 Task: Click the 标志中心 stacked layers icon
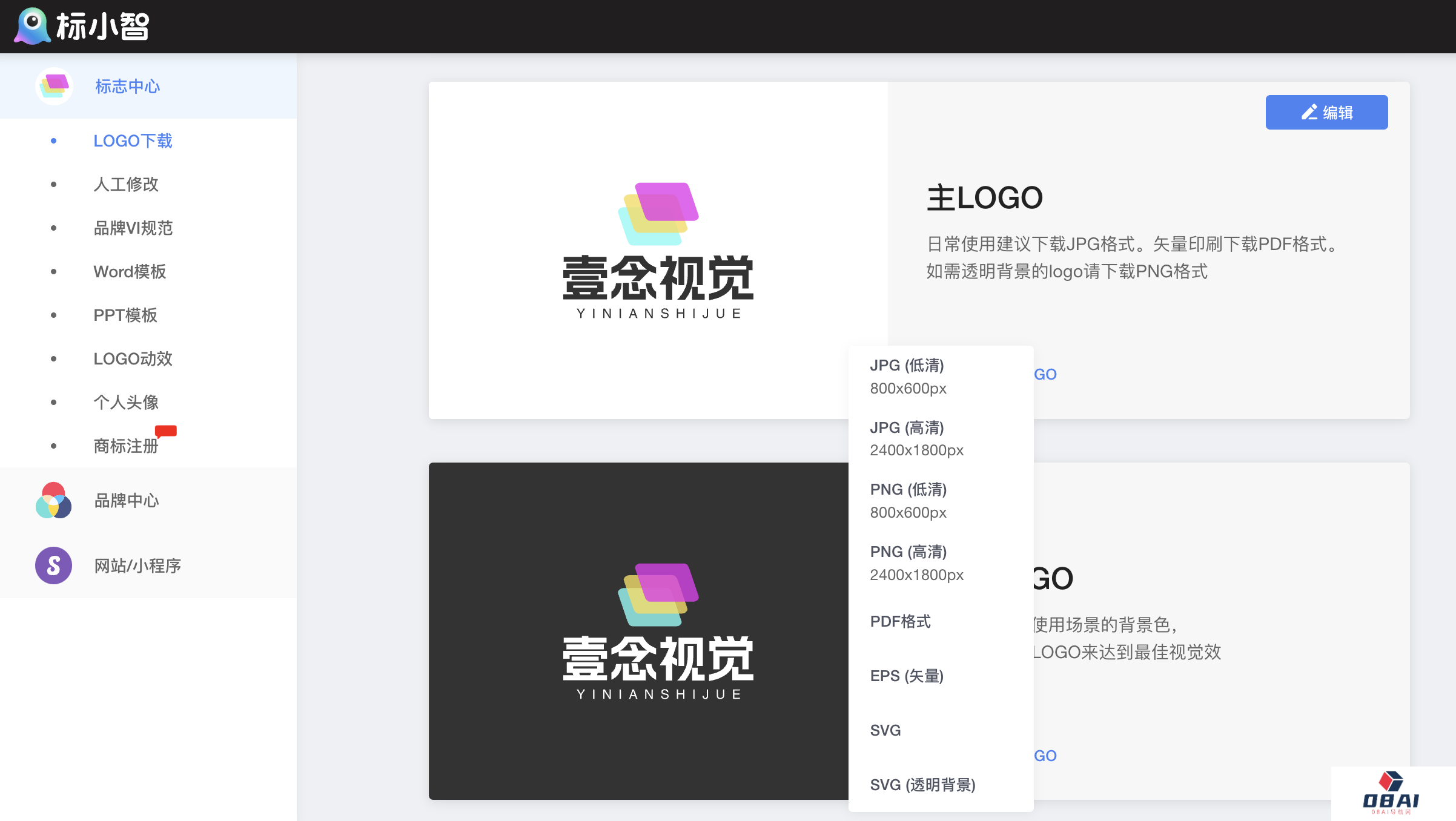54,86
